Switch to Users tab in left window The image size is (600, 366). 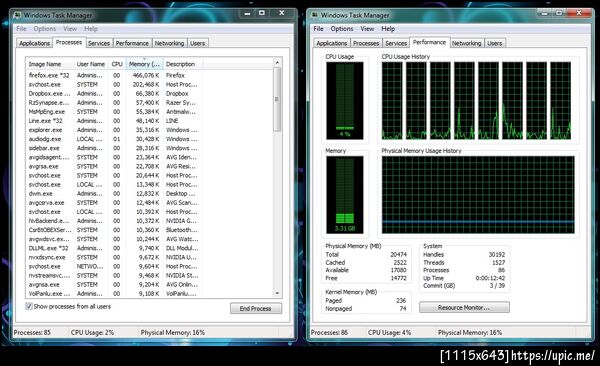(x=197, y=43)
